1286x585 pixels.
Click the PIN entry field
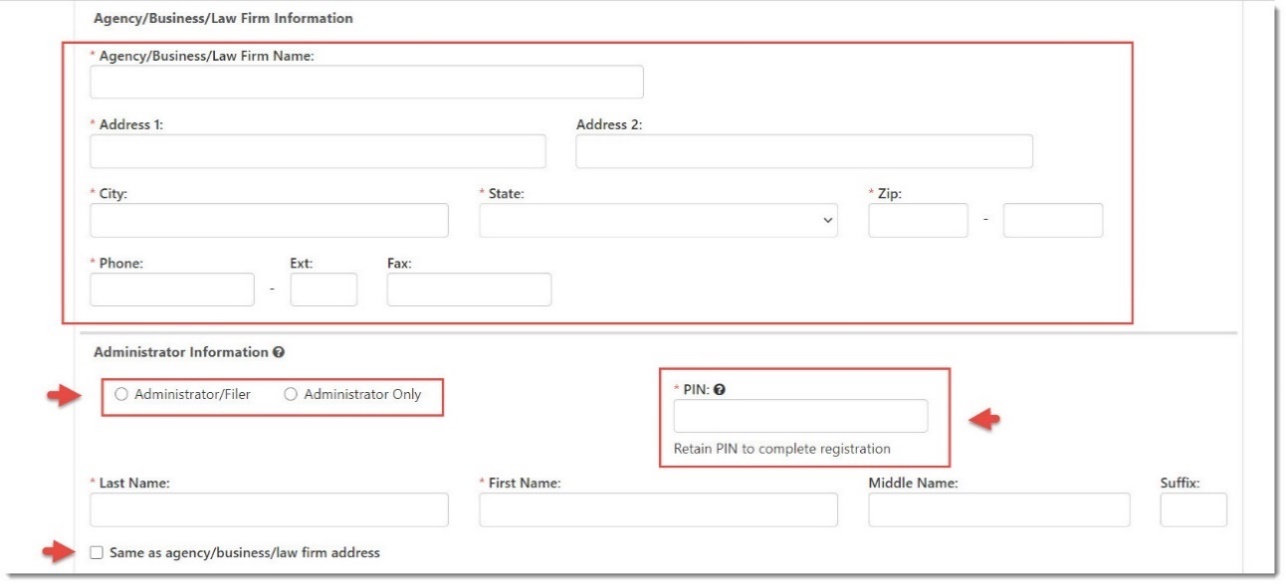[800, 417]
